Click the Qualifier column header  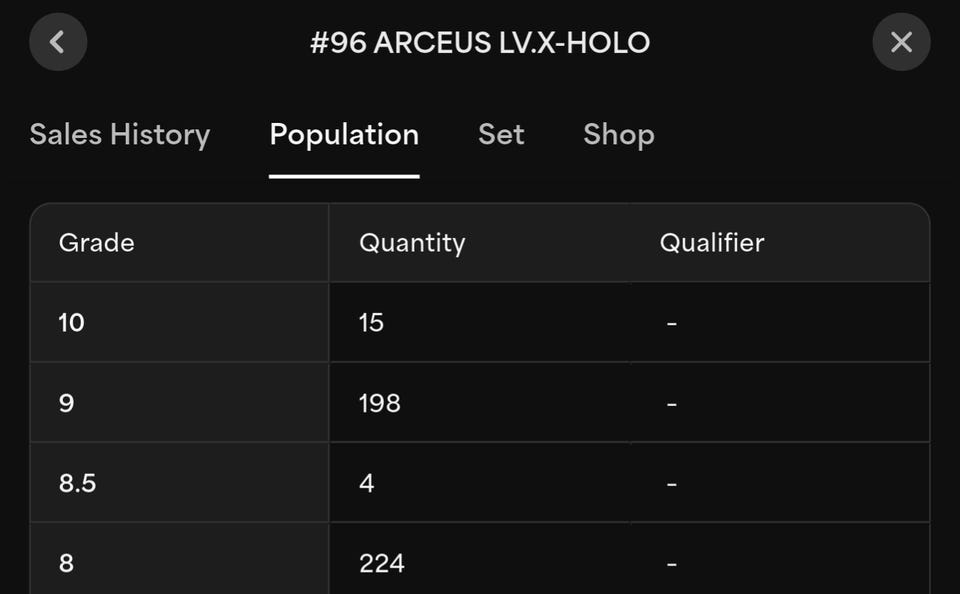coord(712,243)
